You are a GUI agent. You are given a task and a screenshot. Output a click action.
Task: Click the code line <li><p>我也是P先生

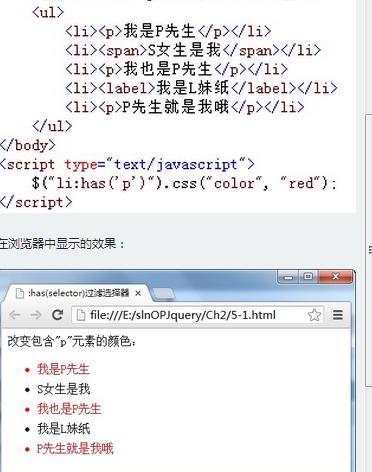tap(176, 69)
